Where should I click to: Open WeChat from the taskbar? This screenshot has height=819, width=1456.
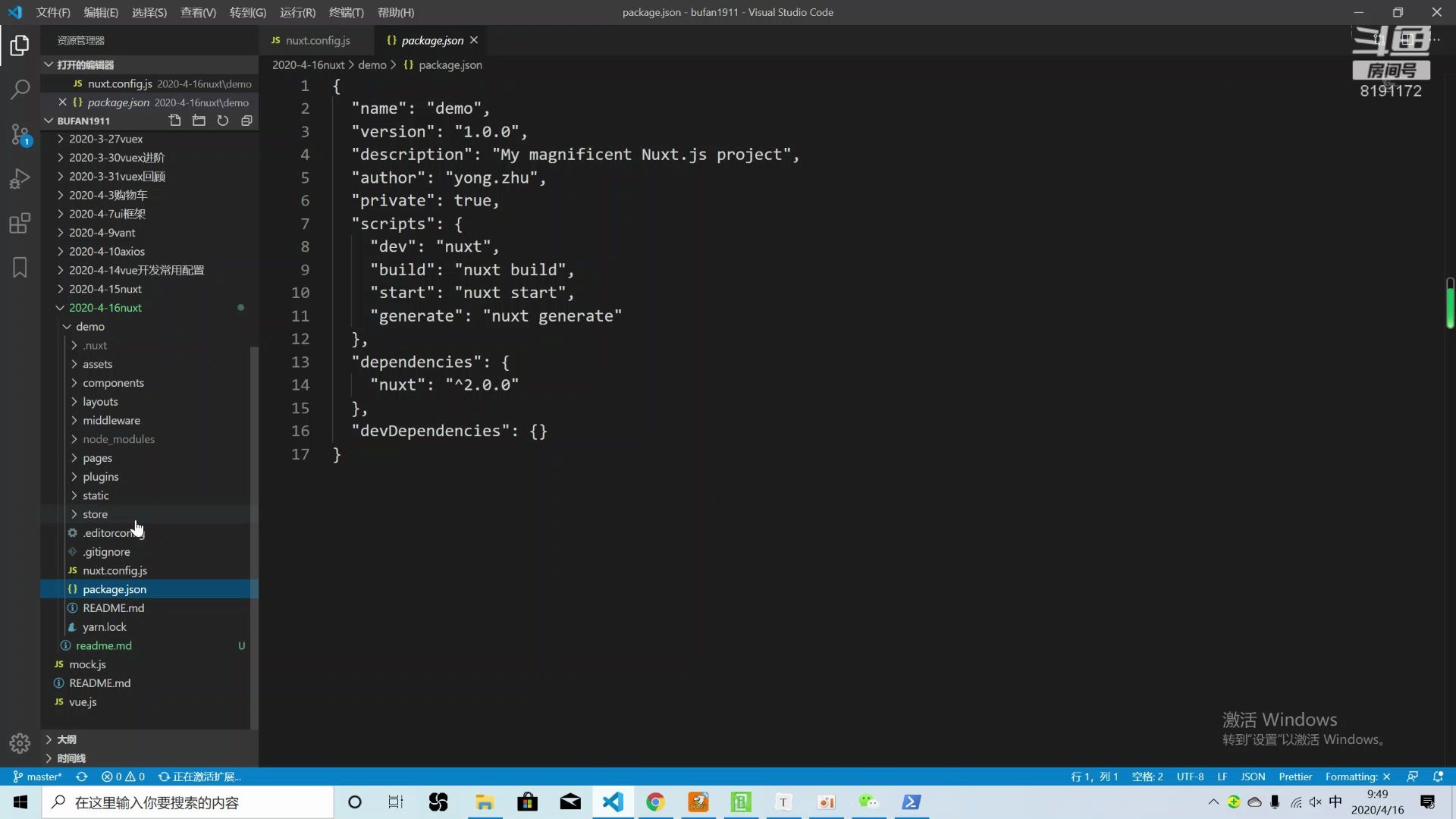click(x=868, y=802)
